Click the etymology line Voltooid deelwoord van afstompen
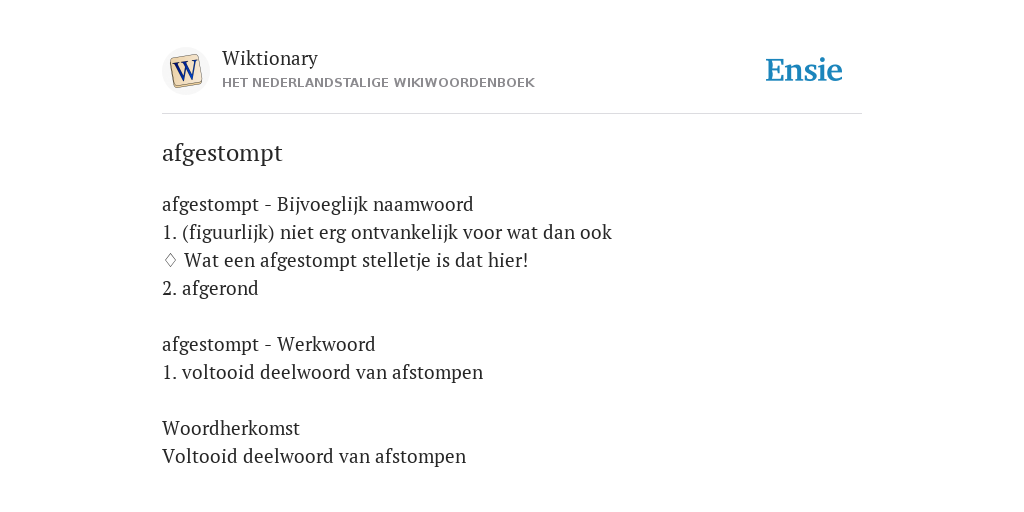The image size is (1024, 512). 314,456
